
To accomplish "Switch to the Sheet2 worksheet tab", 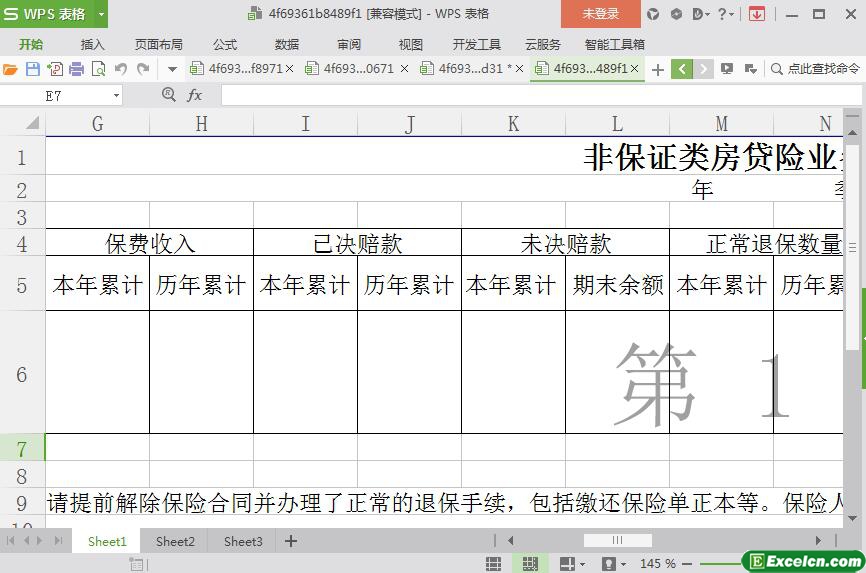I will pos(175,541).
